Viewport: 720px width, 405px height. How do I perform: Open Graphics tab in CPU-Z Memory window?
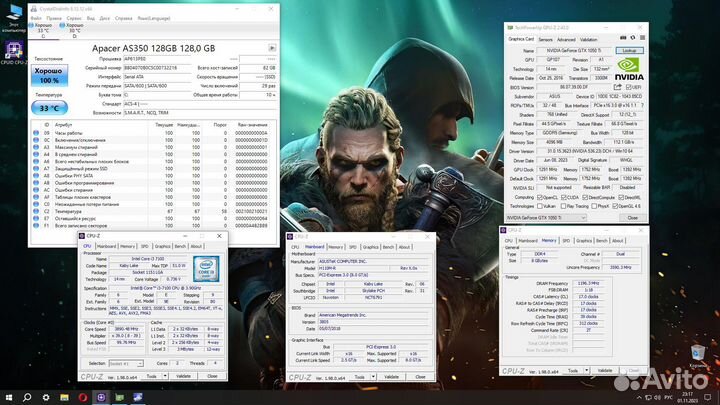click(584, 241)
